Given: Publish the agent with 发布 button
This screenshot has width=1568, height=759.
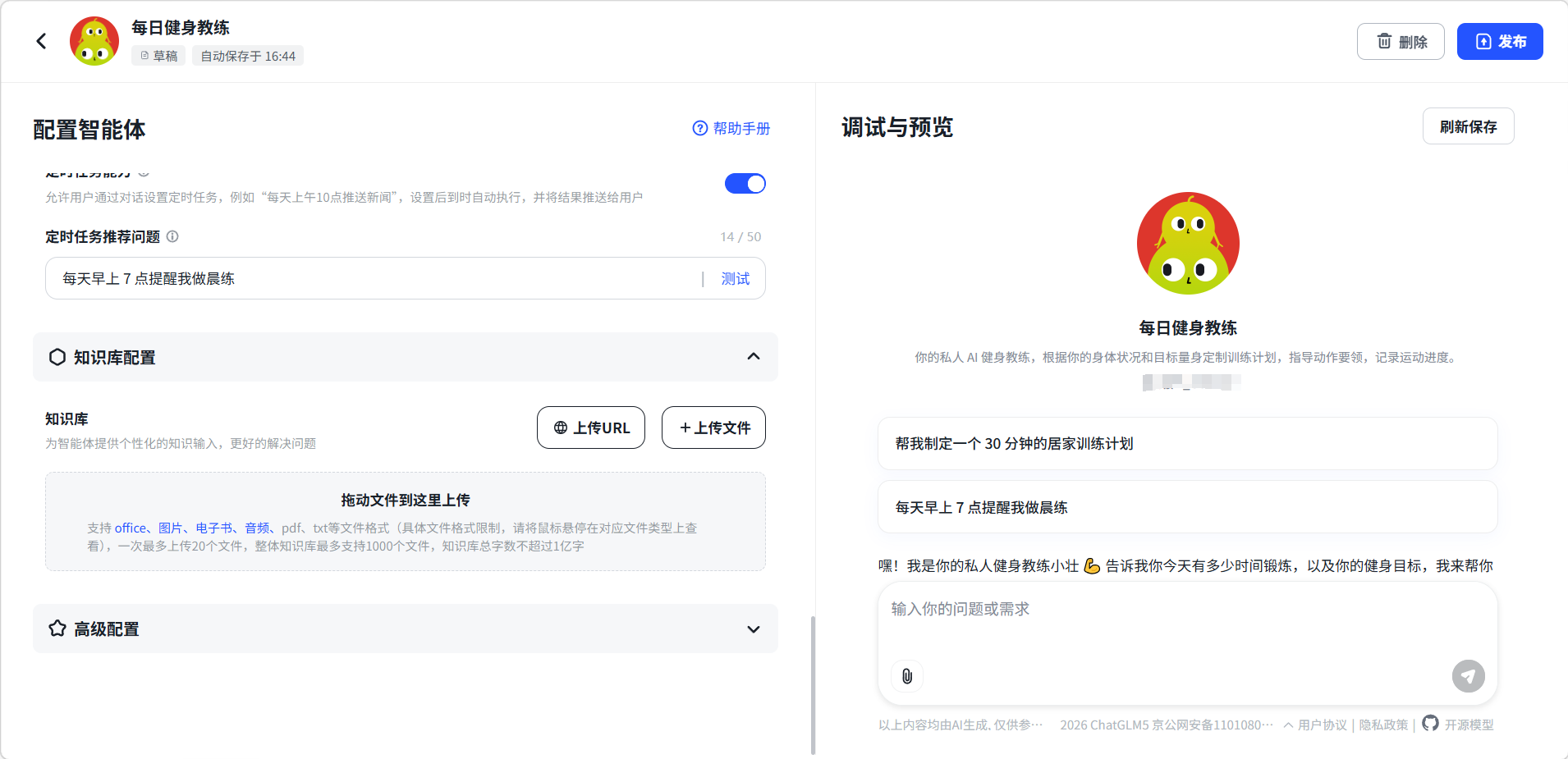Looking at the screenshot, I should [x=1500, y=41].
